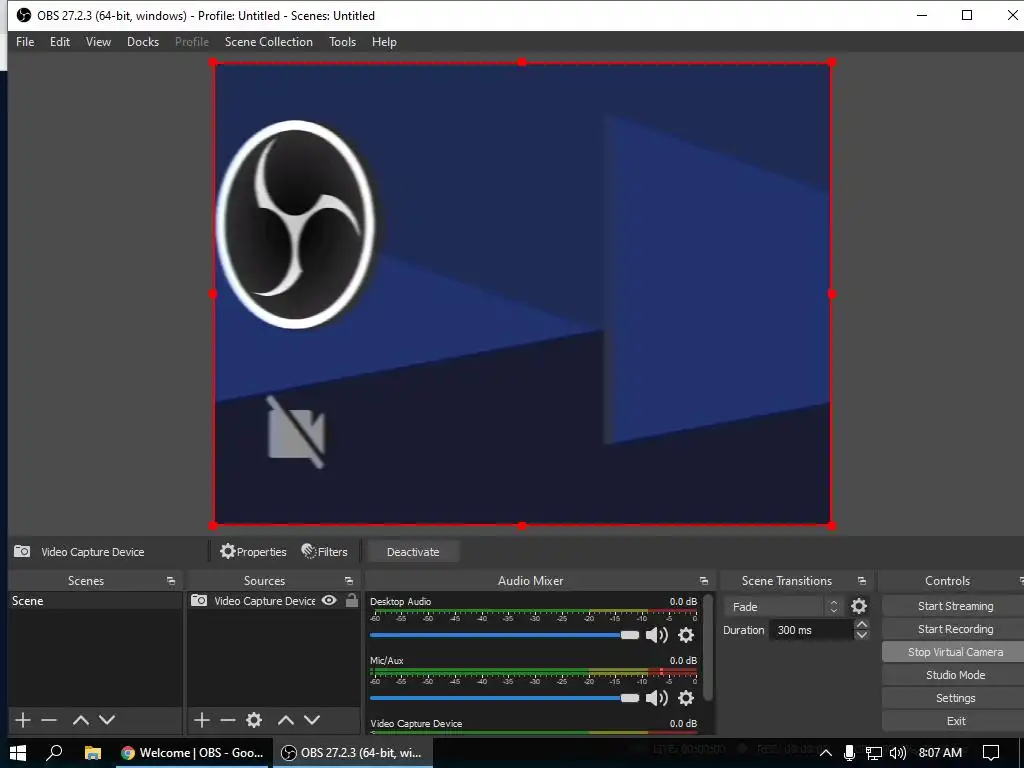This screenshot has width=1024, height=768.
Task: Mute Desktop Audio with the speaker icon
Action: click(x=656, y=635)
